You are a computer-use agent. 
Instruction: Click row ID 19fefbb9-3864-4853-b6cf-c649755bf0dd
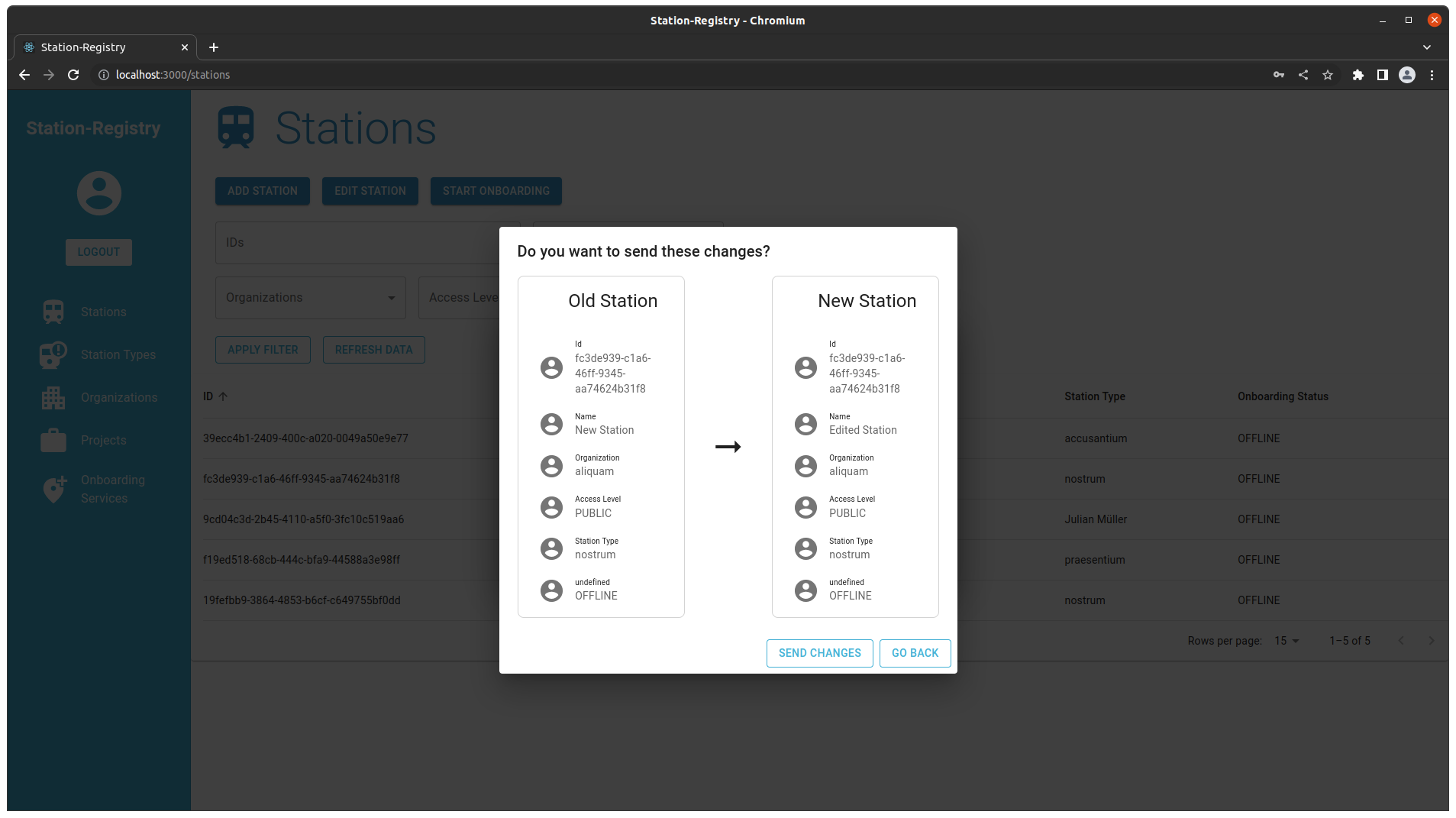(302, 600)
